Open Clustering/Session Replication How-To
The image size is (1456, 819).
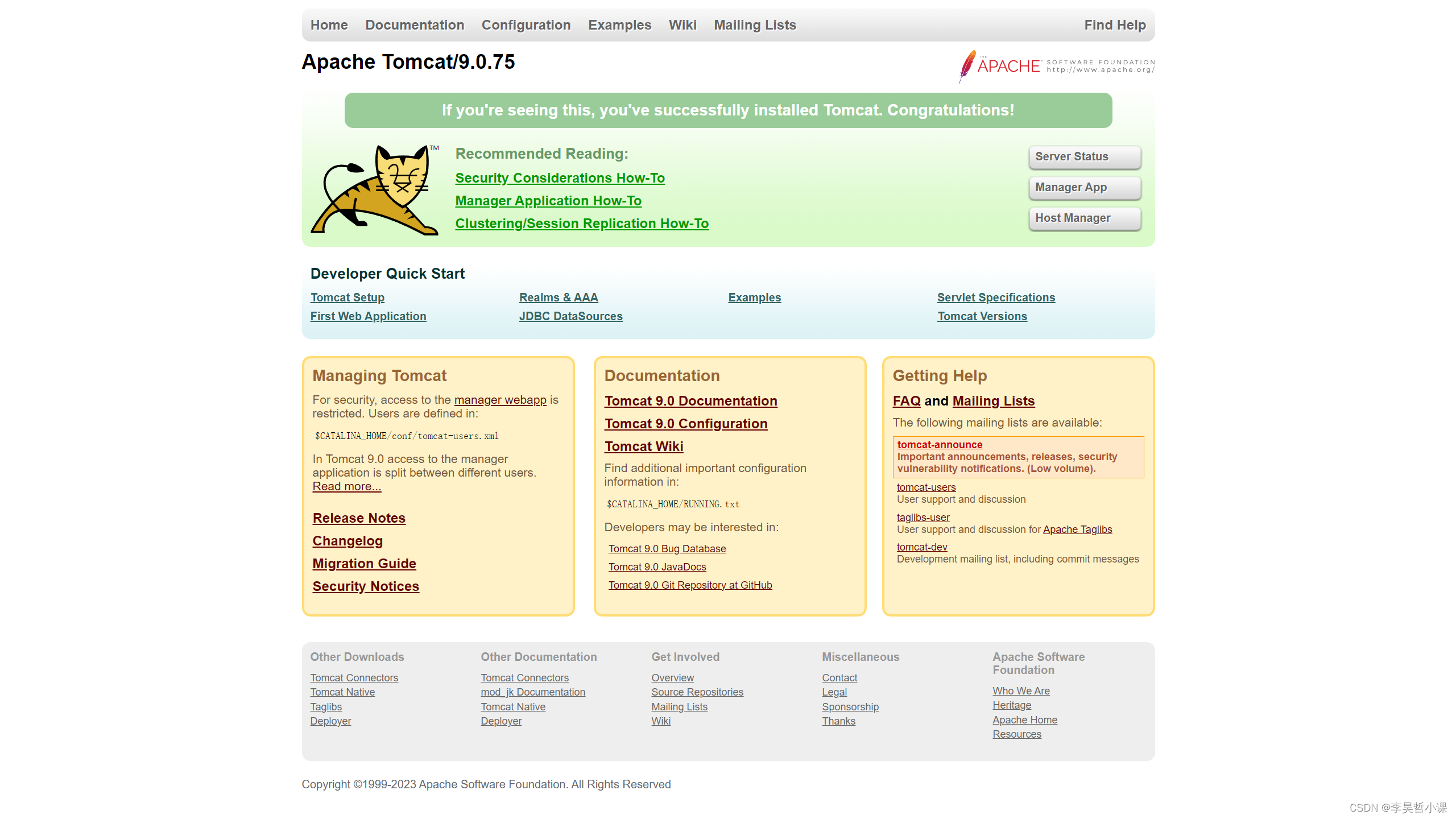582,224
